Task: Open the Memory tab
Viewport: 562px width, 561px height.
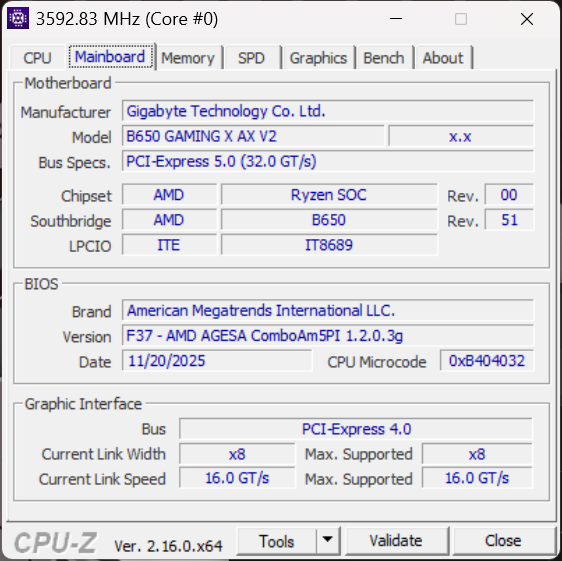Action: pos(188,58)
